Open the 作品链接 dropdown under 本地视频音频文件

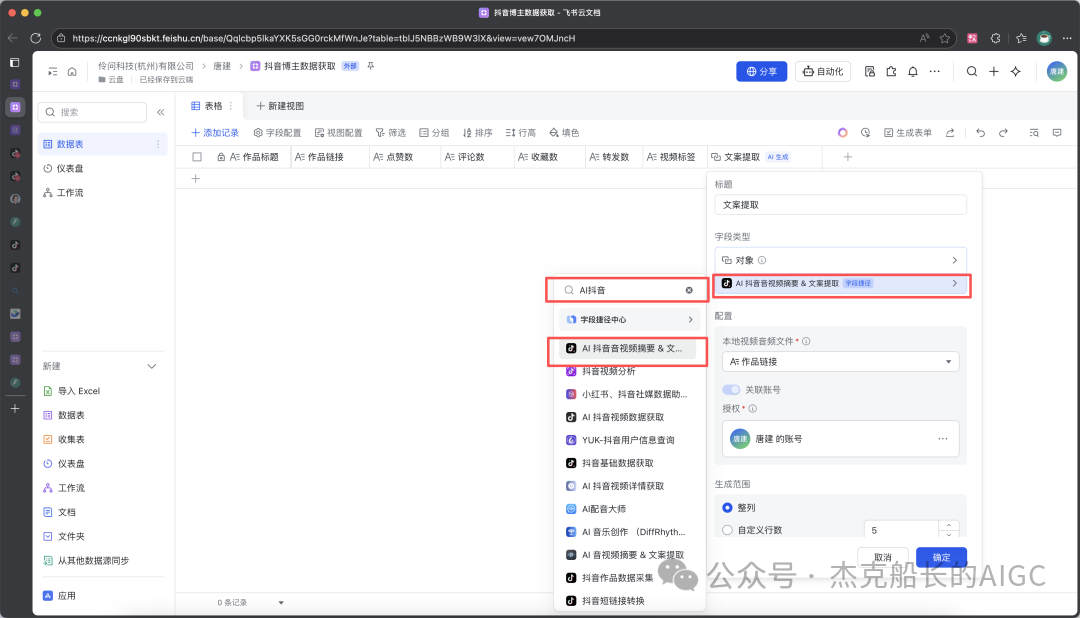840,362
